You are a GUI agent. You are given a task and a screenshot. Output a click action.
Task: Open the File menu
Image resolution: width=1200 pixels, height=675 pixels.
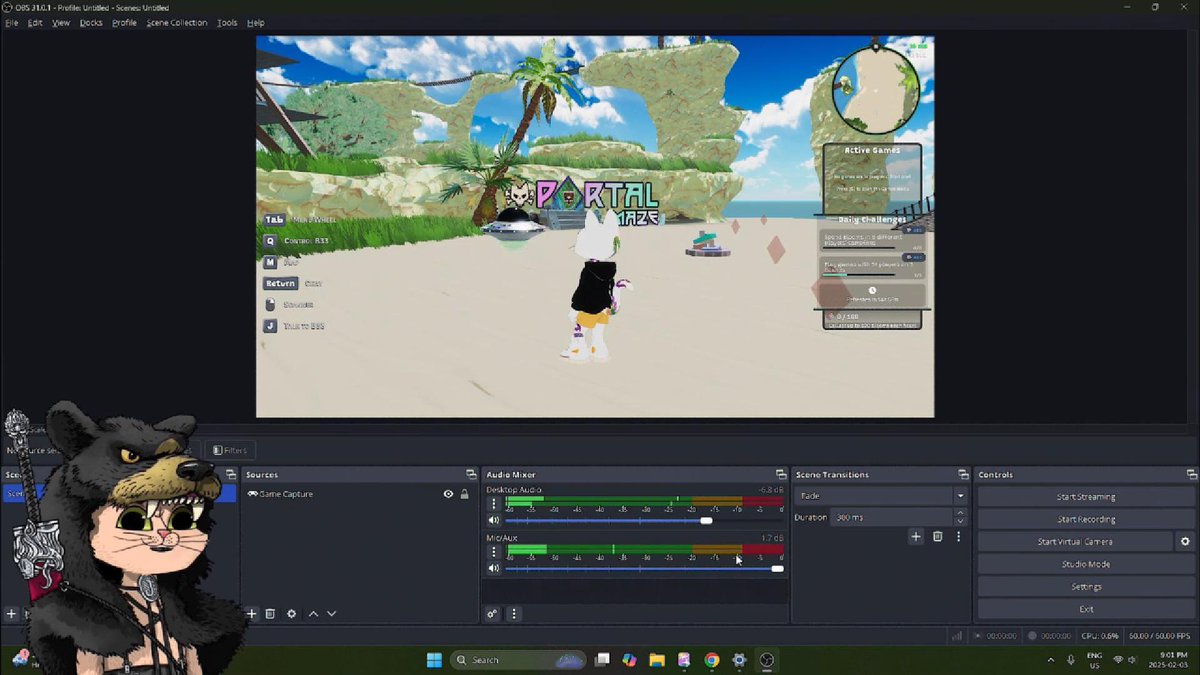coord(12,22)
